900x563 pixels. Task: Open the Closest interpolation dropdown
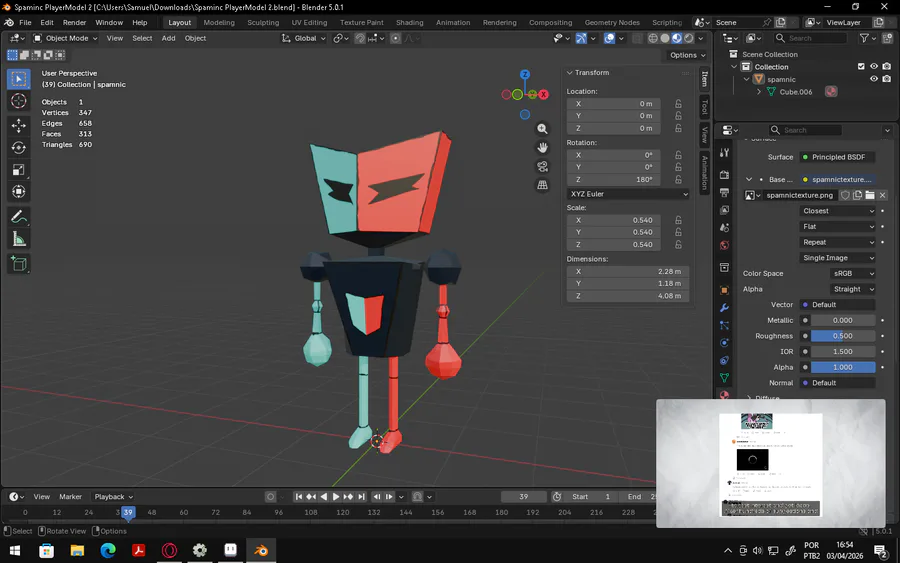837,211
